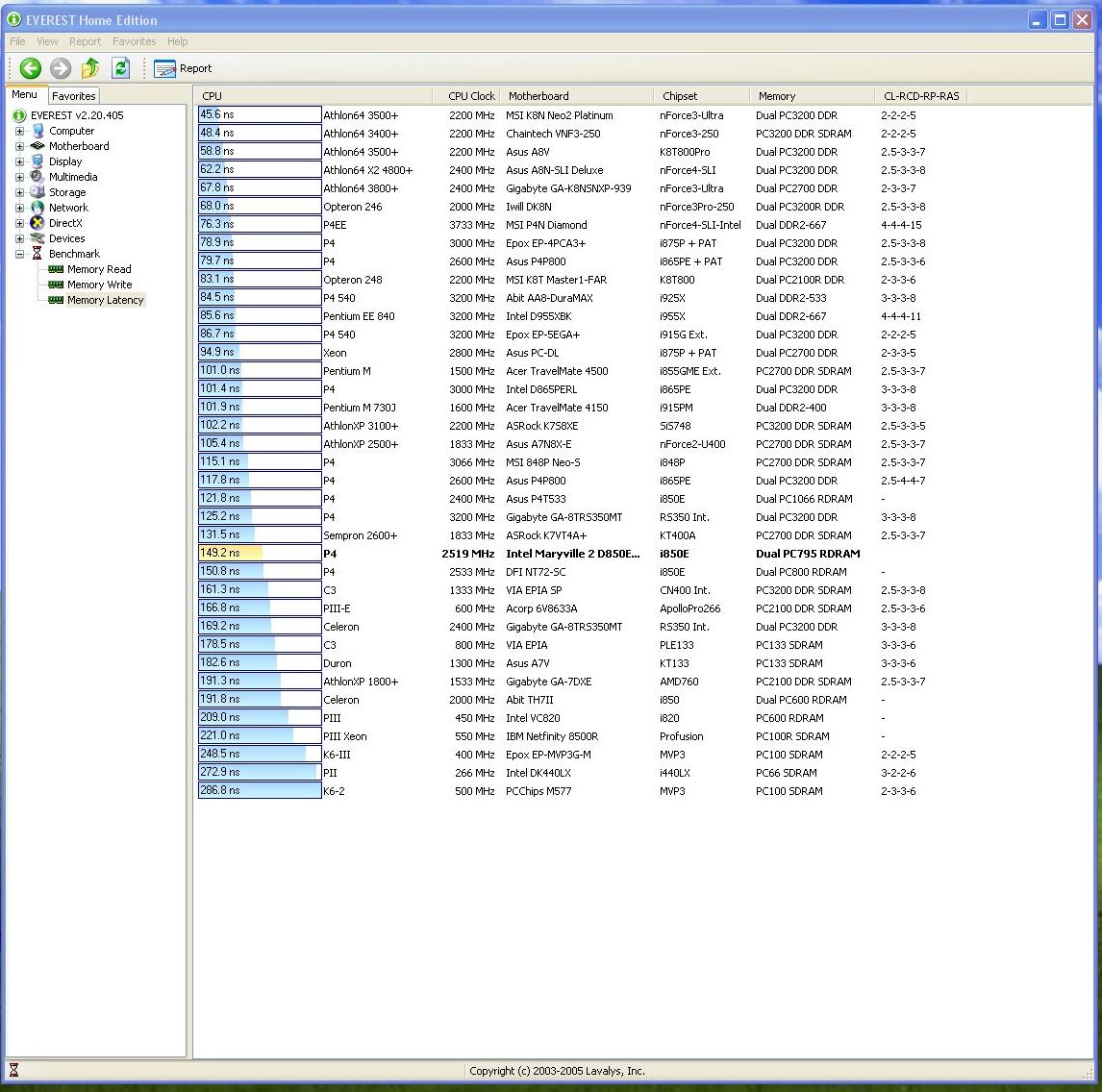Click the highlighted 149.2 ns latency bar
1102x1092 pixels.
[x=260, y=553]
